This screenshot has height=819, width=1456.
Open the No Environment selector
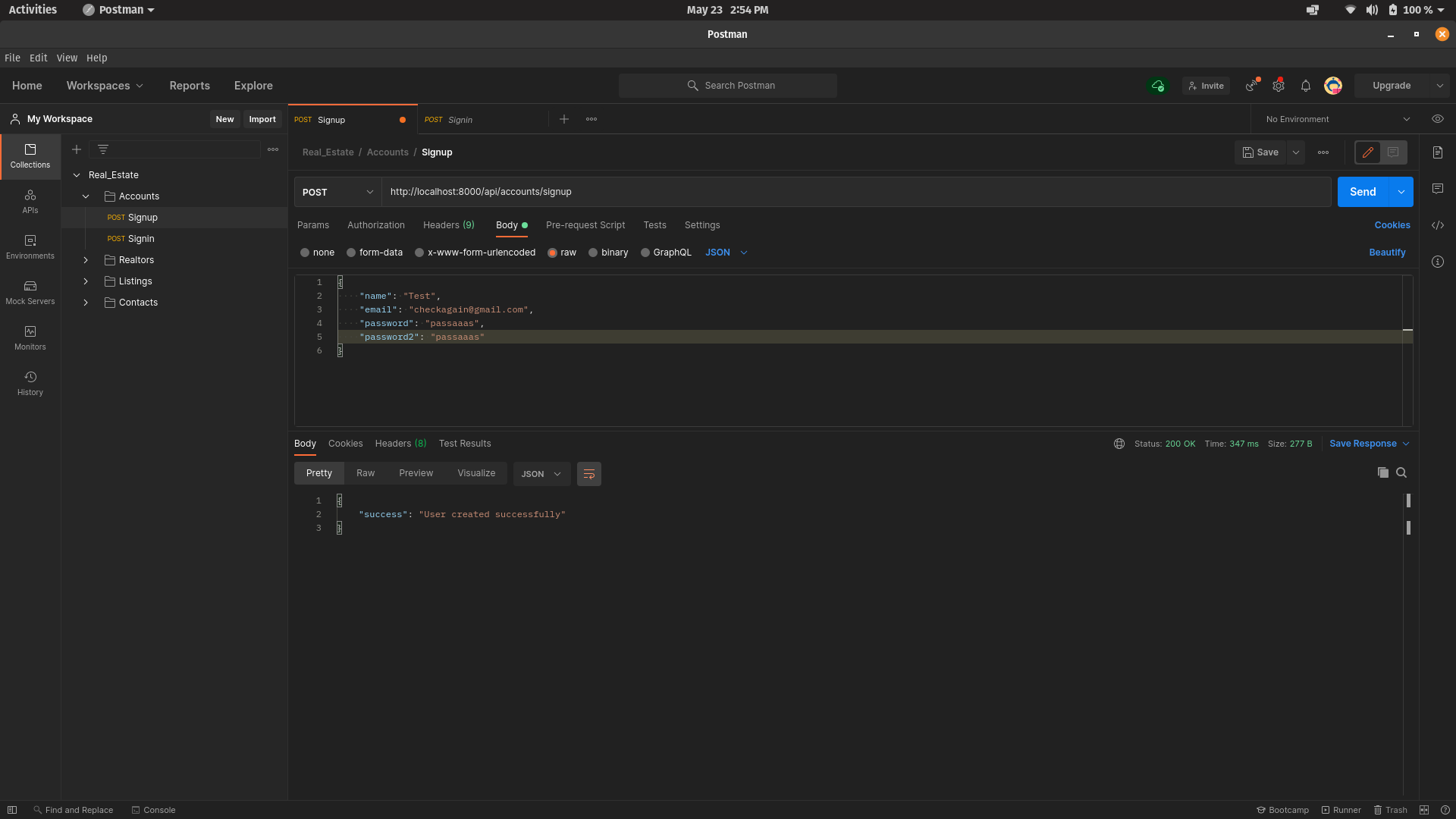pos(1337,119)
